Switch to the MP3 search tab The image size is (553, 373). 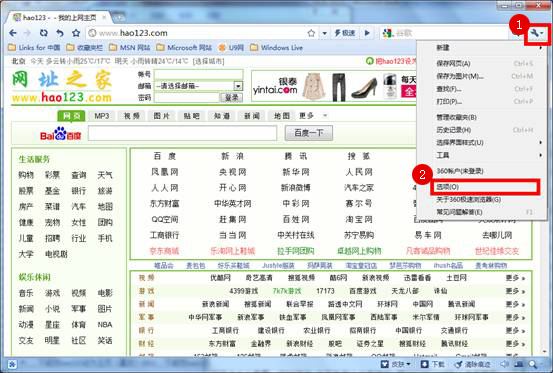coord(102,116)
